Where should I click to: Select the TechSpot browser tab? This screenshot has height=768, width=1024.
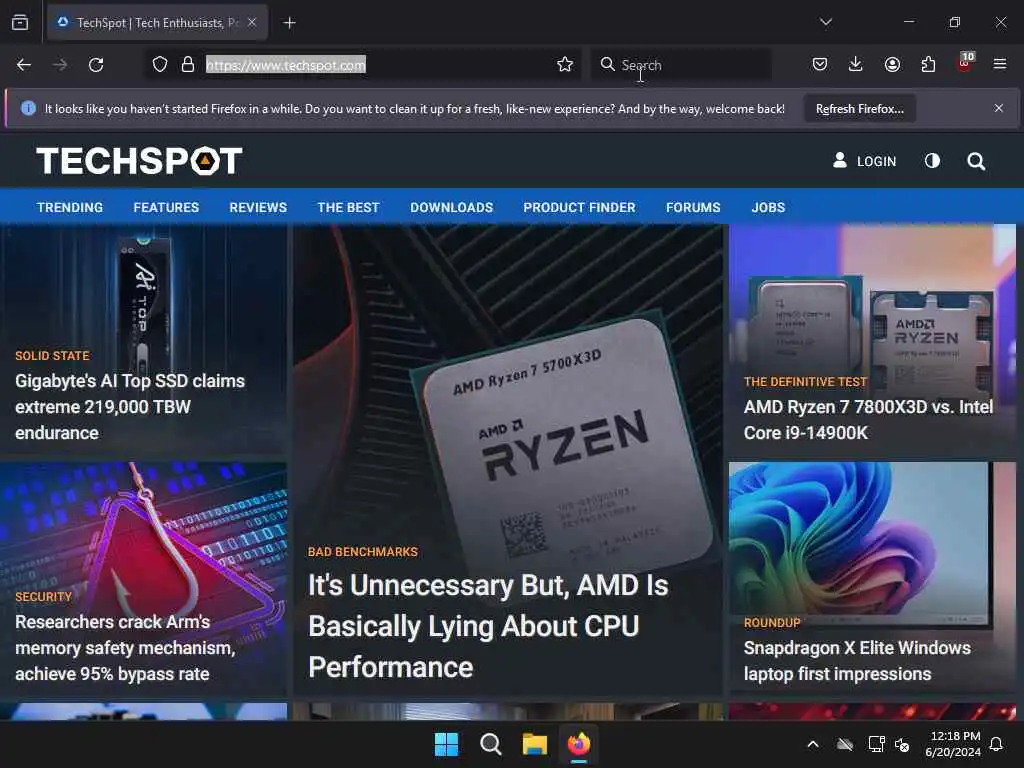coord(157,23)
